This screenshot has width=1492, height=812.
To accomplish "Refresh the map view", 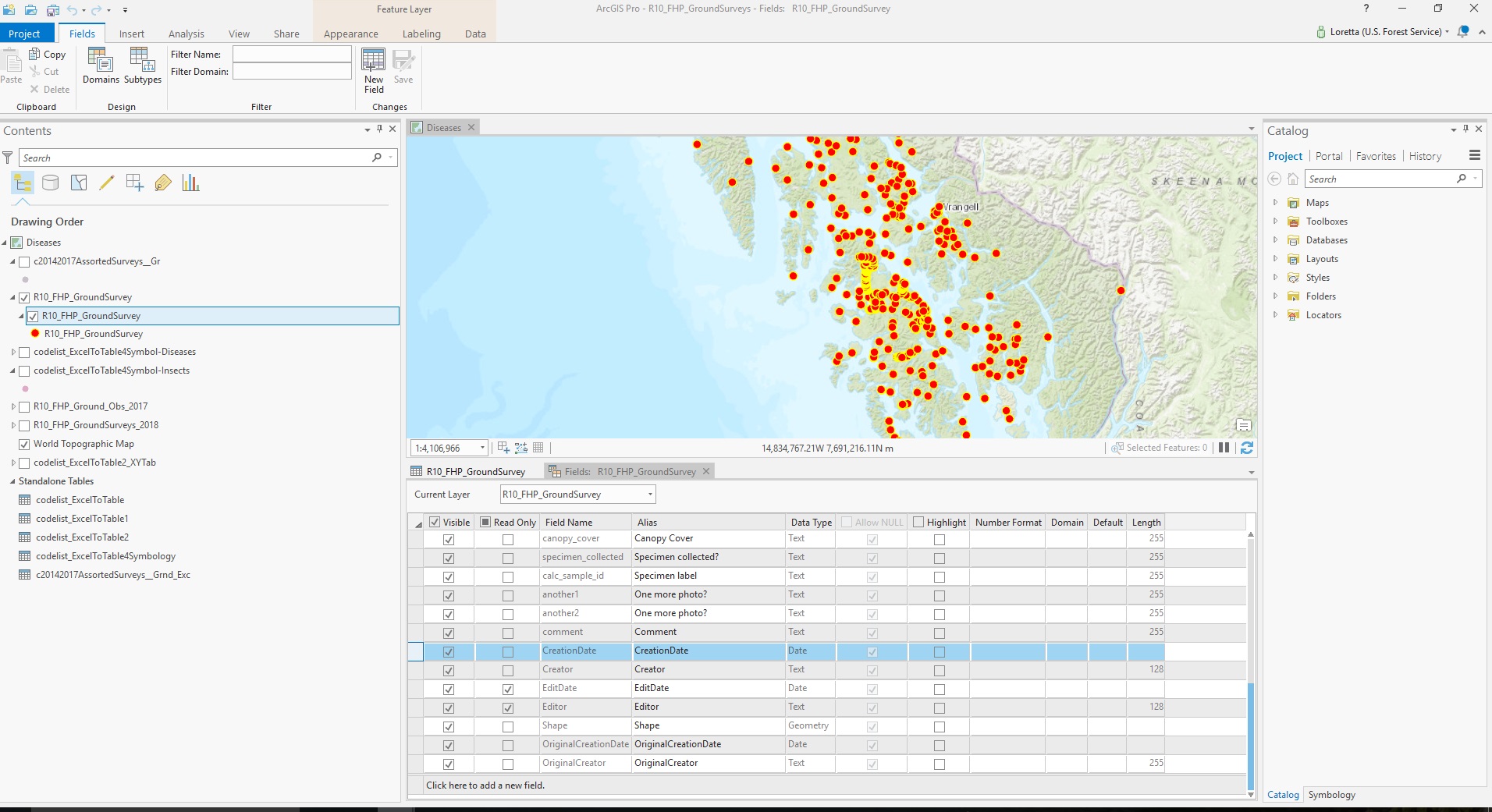I will (1247, 448).
